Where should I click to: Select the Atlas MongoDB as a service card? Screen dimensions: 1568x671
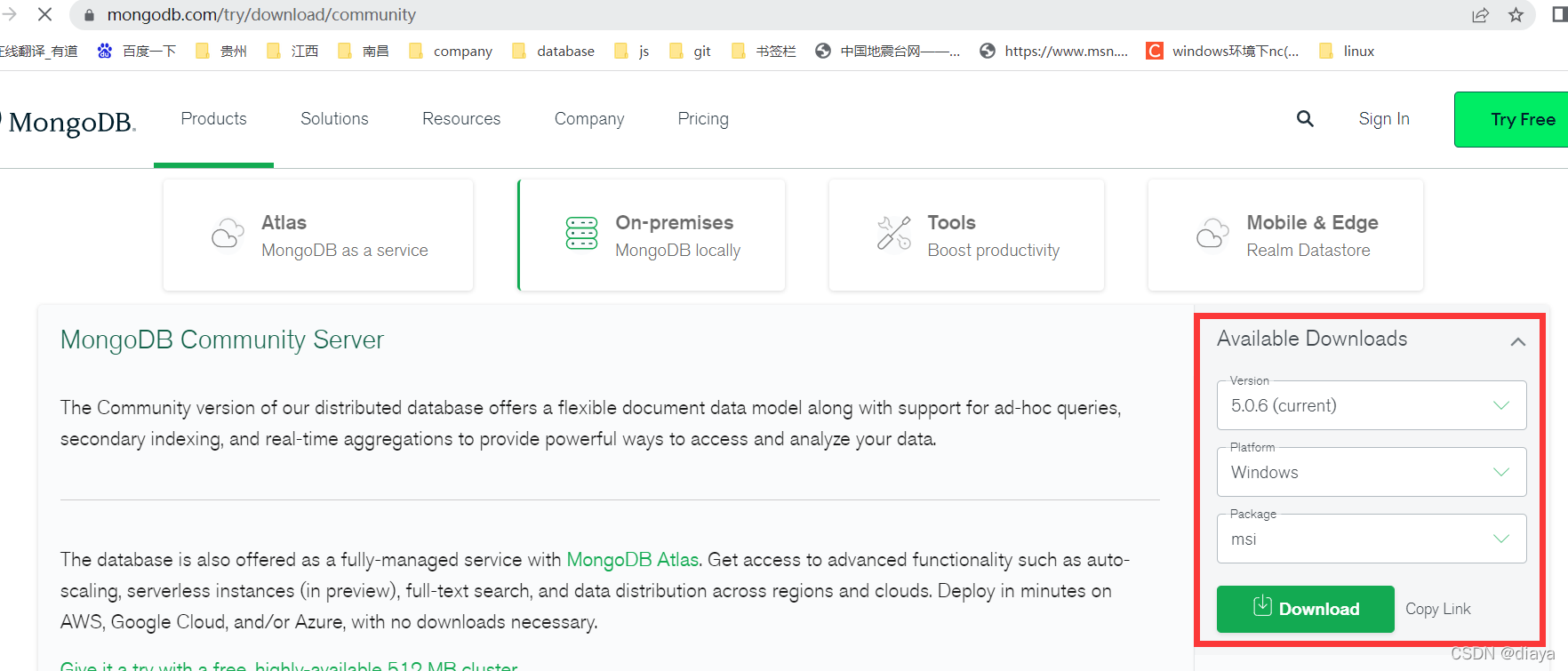pos(318,236)
